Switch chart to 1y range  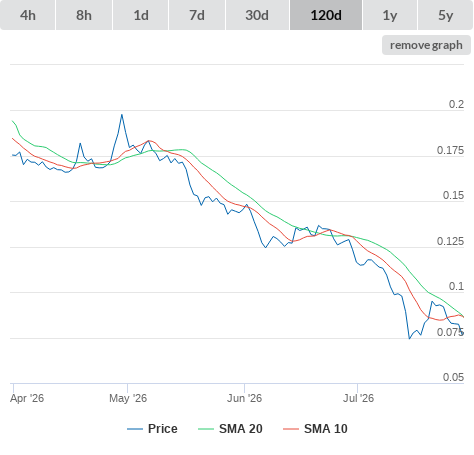click(x=390, y=15)
